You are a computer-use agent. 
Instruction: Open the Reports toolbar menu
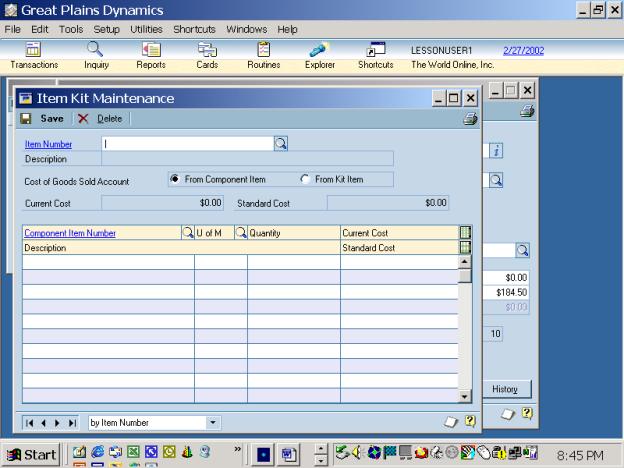tap(151, 56)
